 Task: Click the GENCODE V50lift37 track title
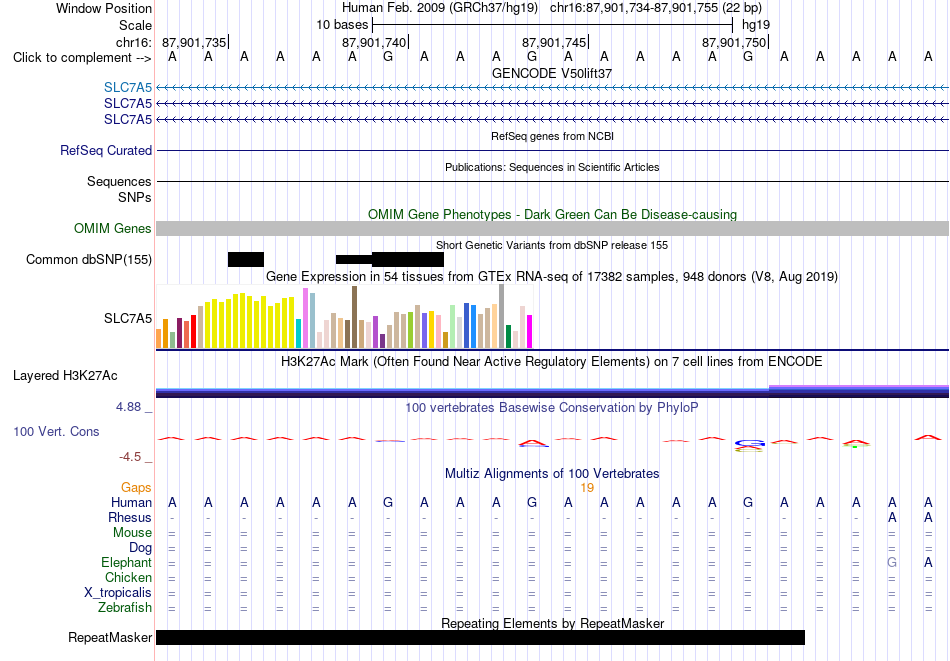(552, 73)
